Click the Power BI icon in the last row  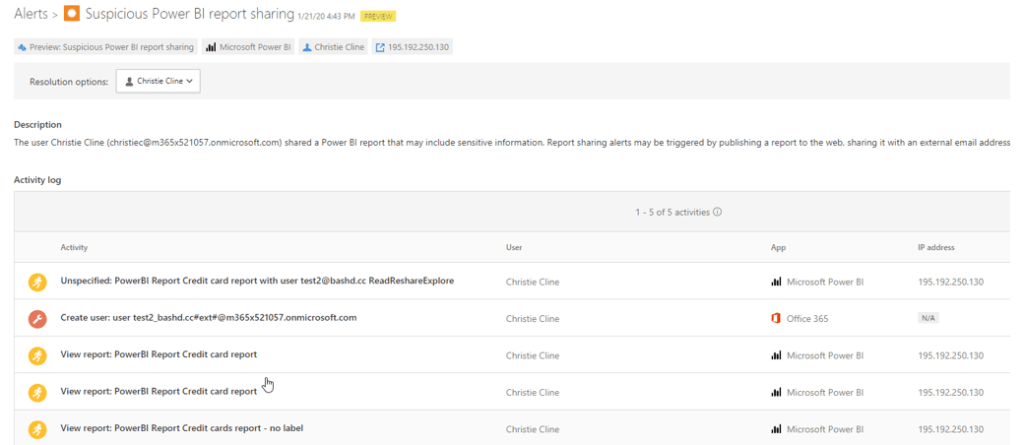pyautogui.click(x=775, y=428)
